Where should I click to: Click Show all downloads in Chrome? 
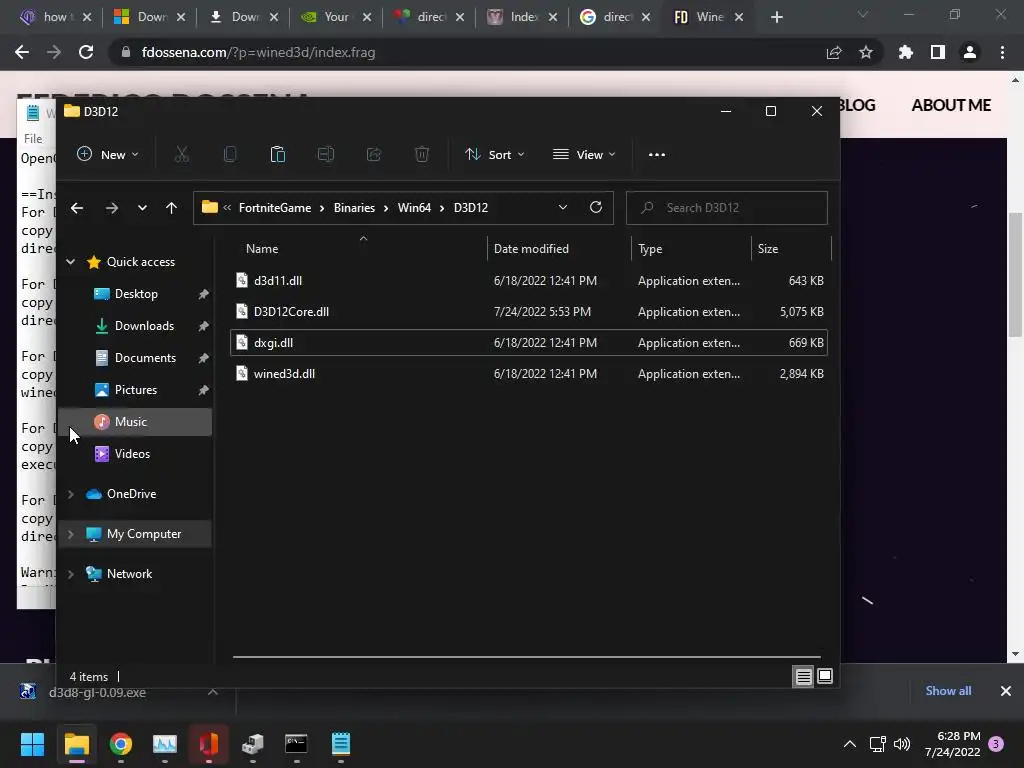948,691
